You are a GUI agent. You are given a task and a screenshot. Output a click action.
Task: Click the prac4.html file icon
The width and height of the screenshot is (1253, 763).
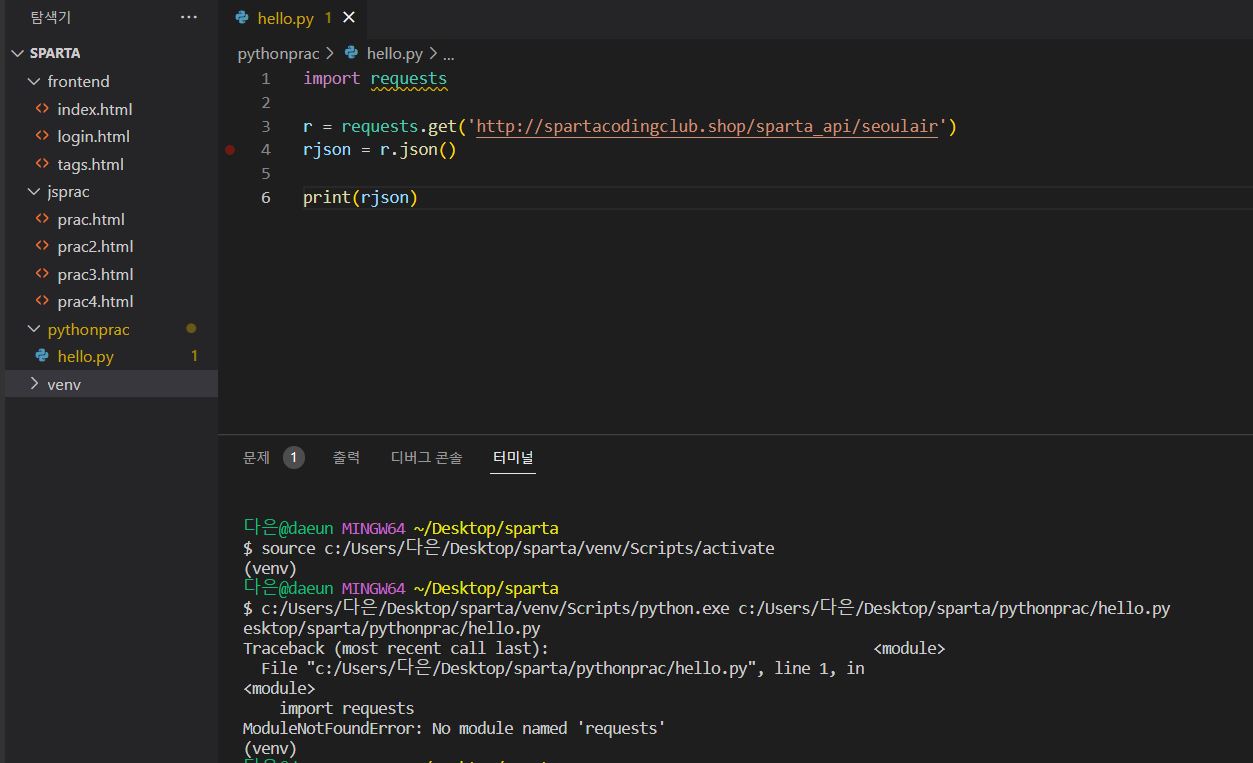42,301
